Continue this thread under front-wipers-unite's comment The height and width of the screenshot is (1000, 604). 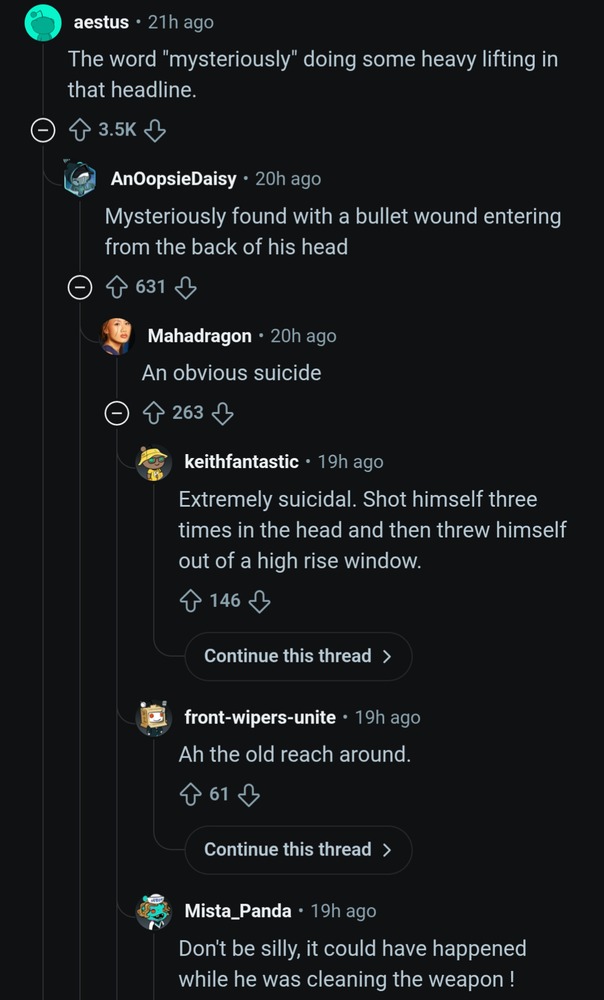(x=297, y=850)
